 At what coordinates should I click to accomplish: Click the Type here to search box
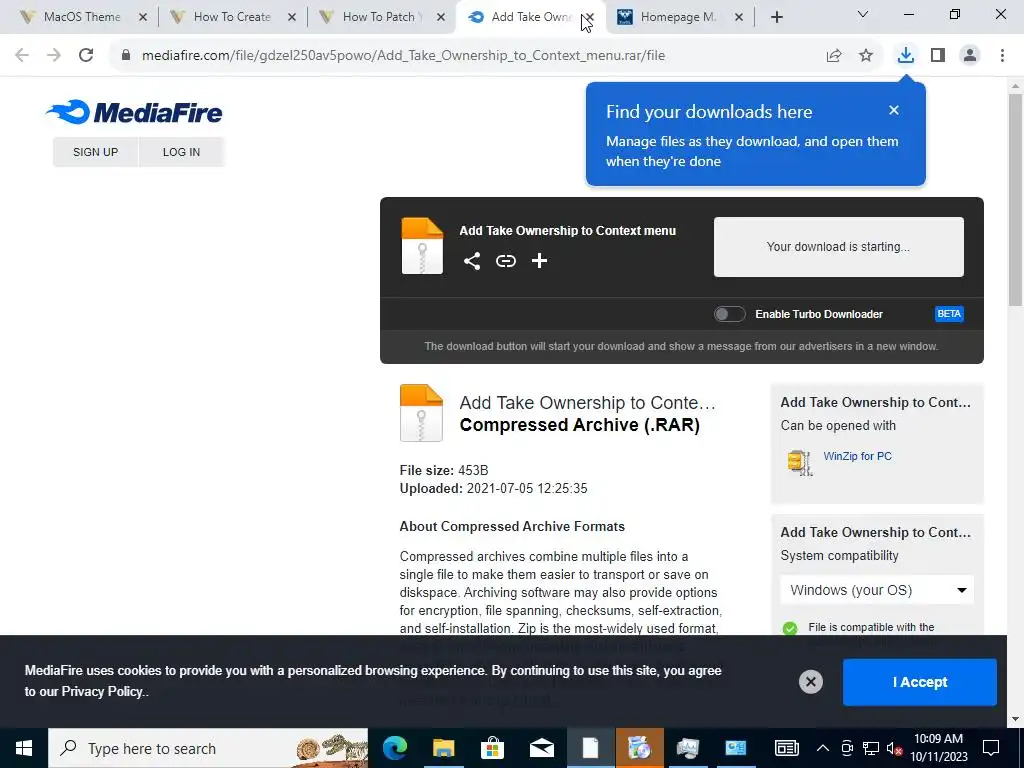coord(208,748)
